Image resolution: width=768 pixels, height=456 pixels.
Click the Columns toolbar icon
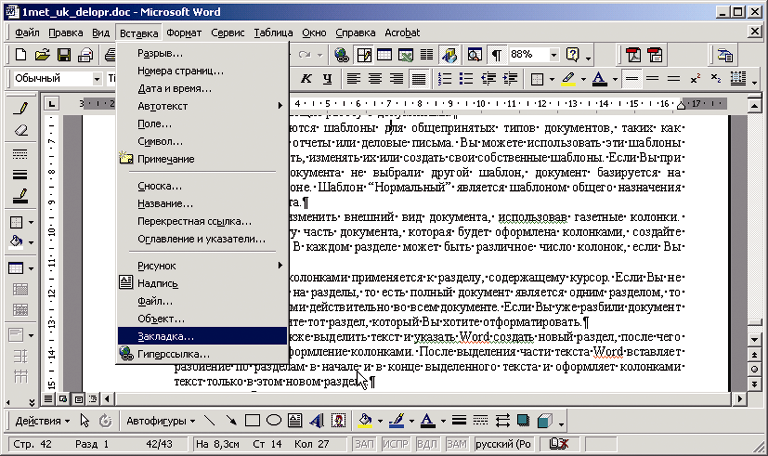point(427,54)
